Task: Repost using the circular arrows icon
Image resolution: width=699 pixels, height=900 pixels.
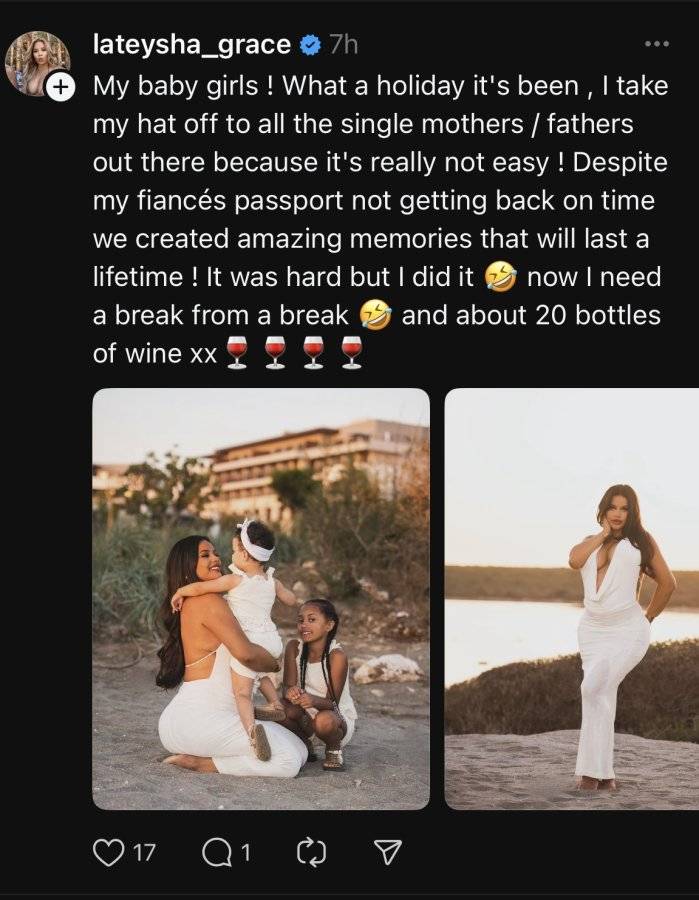Action: (x=312, y=852)
